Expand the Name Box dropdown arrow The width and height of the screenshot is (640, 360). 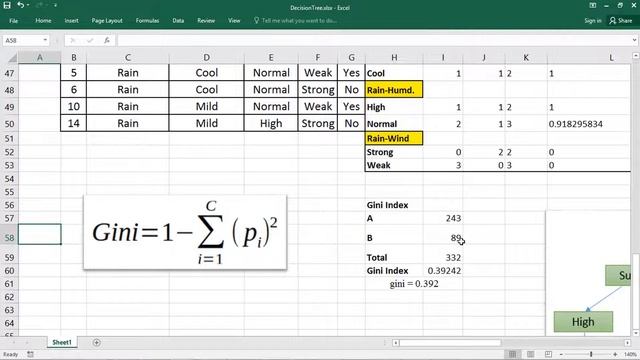coord(45,40)
